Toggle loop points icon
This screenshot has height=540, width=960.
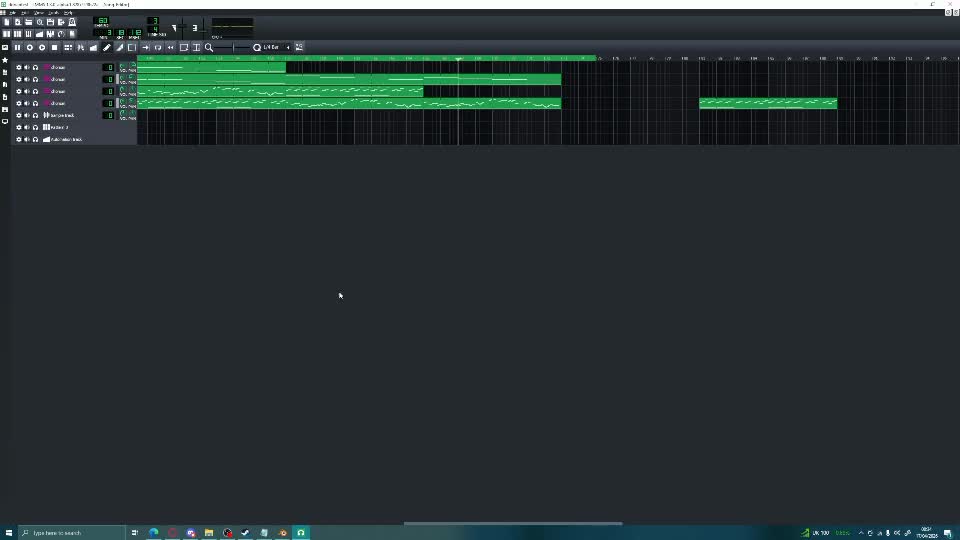point(158,47)
